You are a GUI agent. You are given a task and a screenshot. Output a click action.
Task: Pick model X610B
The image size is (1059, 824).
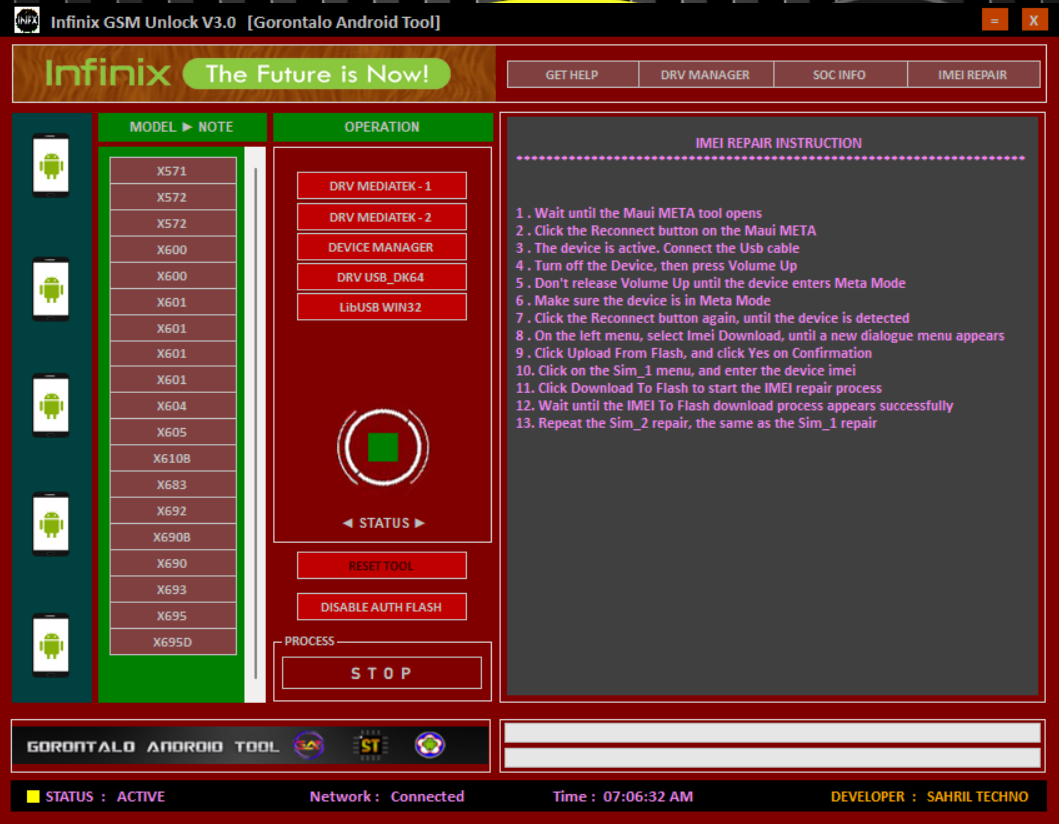[173, 459]
